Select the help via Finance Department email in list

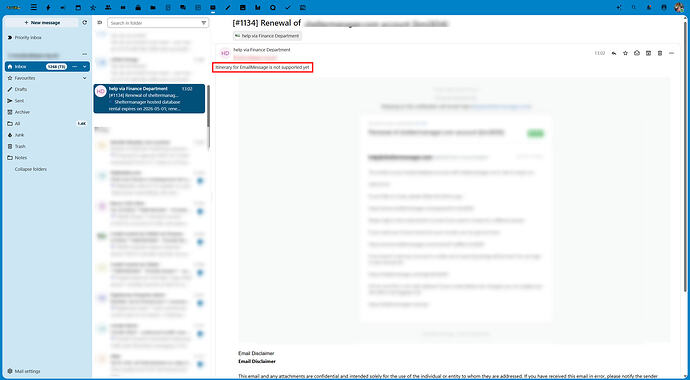tap(149, 99)
